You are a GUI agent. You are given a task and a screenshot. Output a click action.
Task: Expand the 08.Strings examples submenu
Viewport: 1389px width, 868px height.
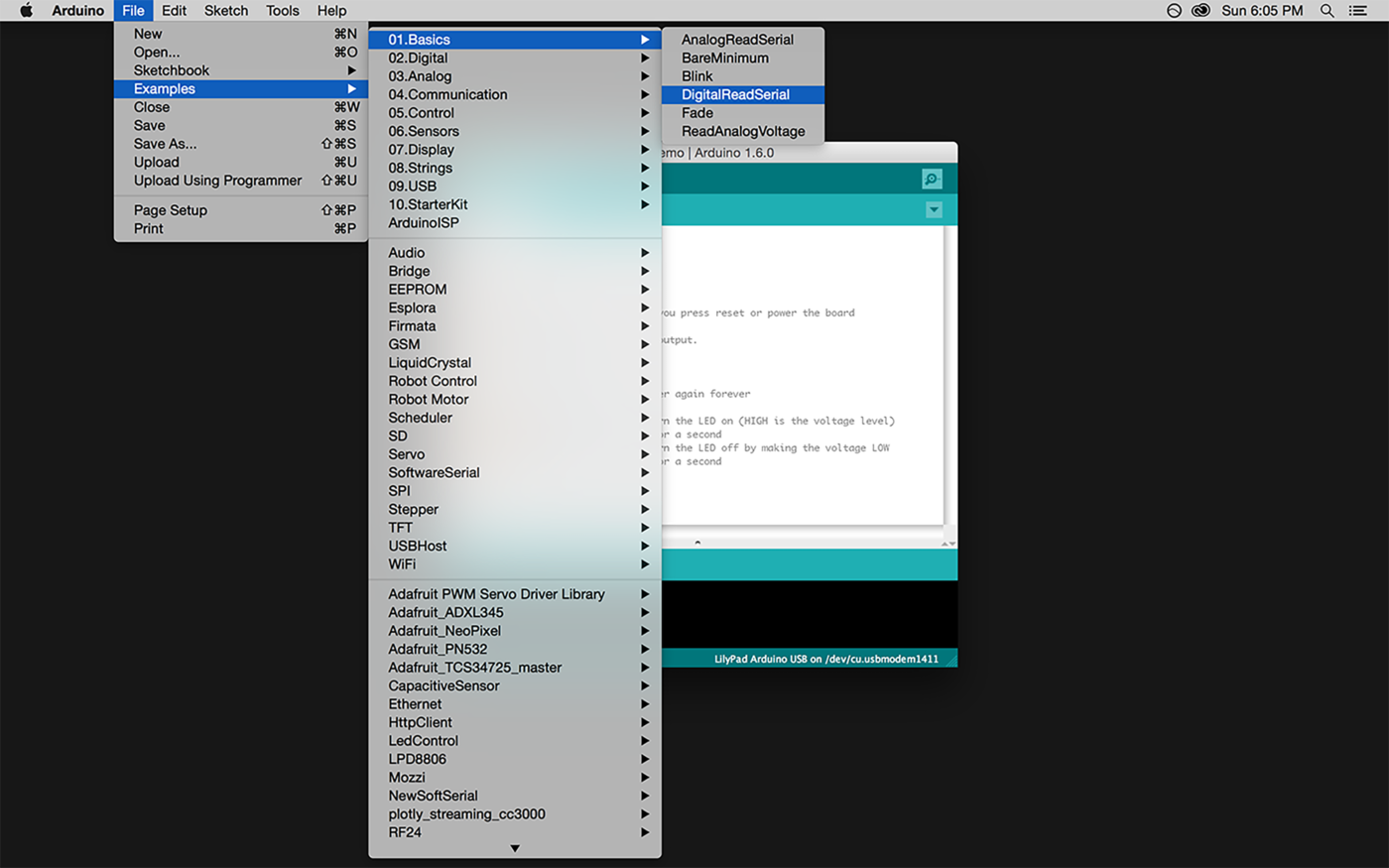click(515, 168)
